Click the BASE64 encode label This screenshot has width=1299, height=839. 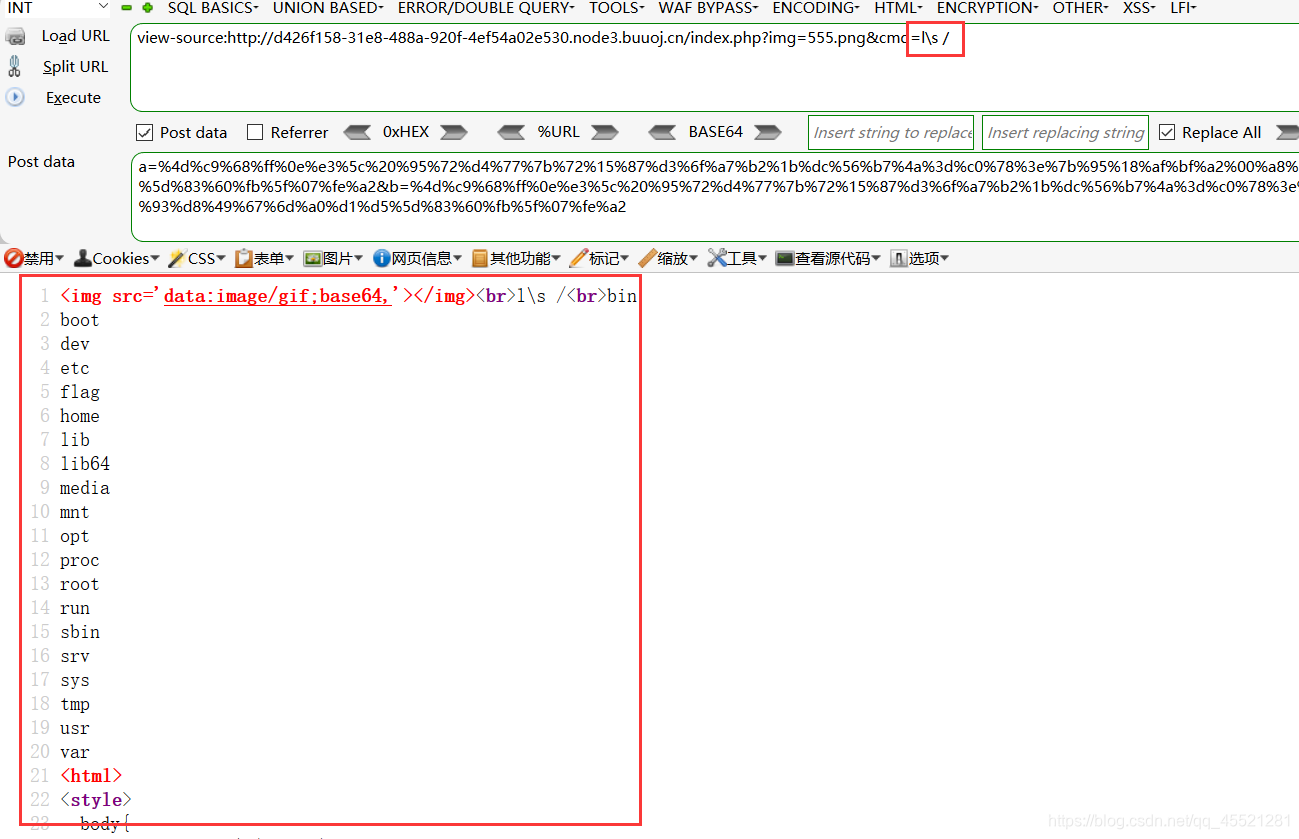715,132
